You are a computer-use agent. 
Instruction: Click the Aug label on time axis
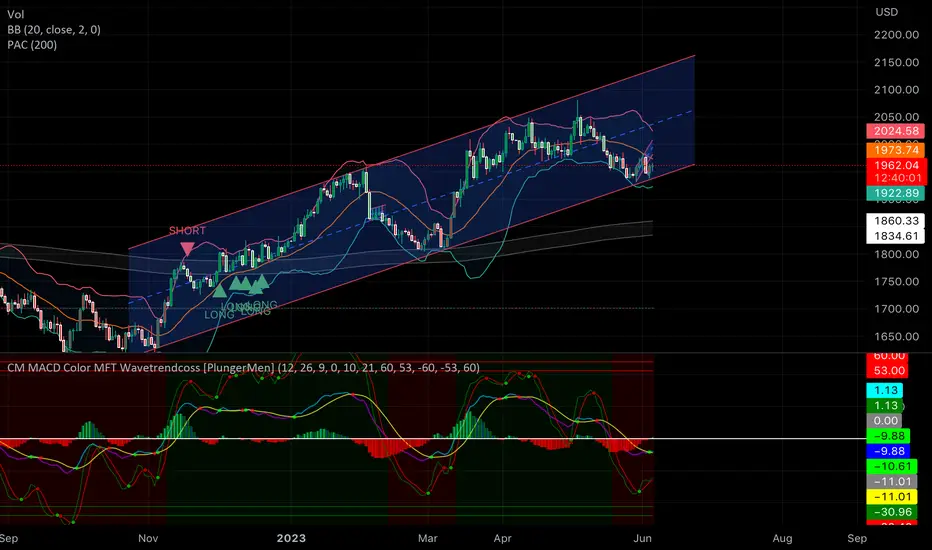tap(782, 538)
